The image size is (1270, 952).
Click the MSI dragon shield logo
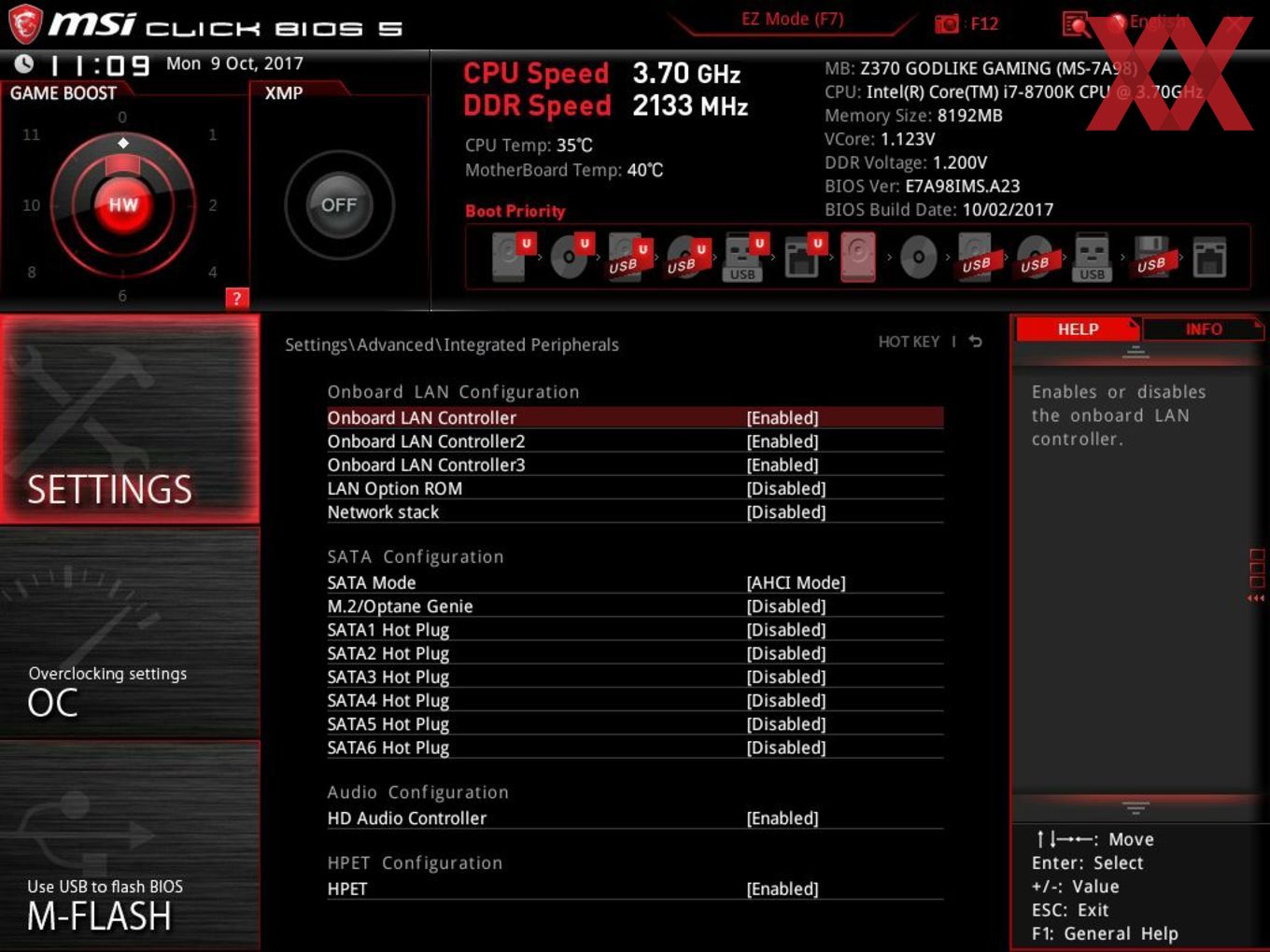coord(25,24)
